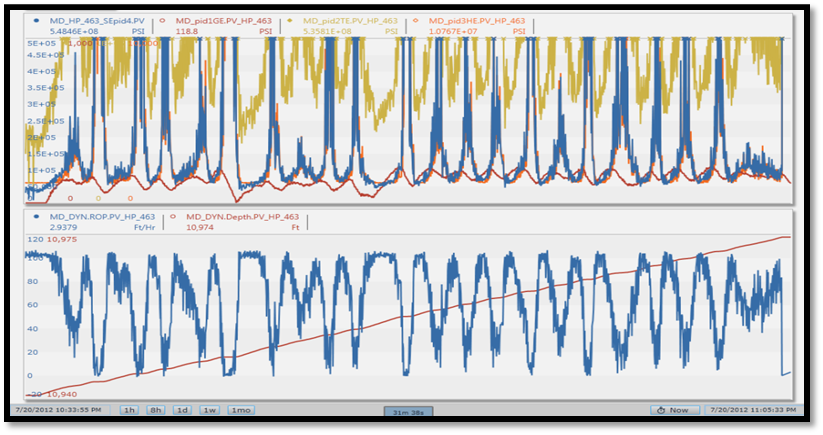The image size is (823, 435).
Task: Click the blue marker for MD_HP_463_SEpid4.PV
Action: (x=37, y=20)
